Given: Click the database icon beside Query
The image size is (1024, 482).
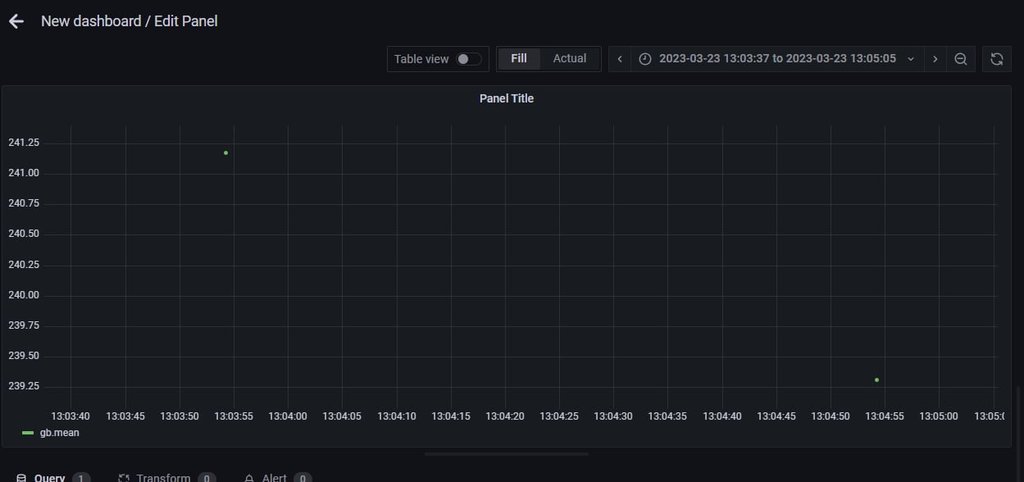Looking at the screenshot, I should pos(21,478).
